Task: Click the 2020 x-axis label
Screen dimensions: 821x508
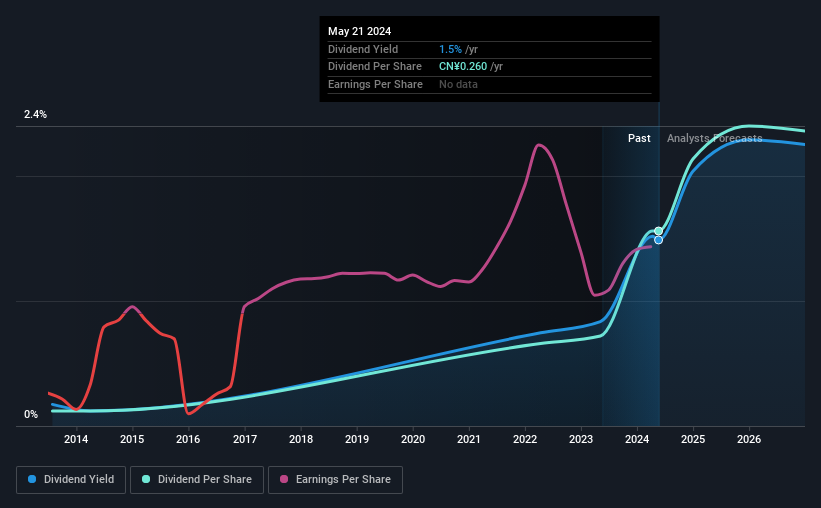Action: tap(413, 439)
